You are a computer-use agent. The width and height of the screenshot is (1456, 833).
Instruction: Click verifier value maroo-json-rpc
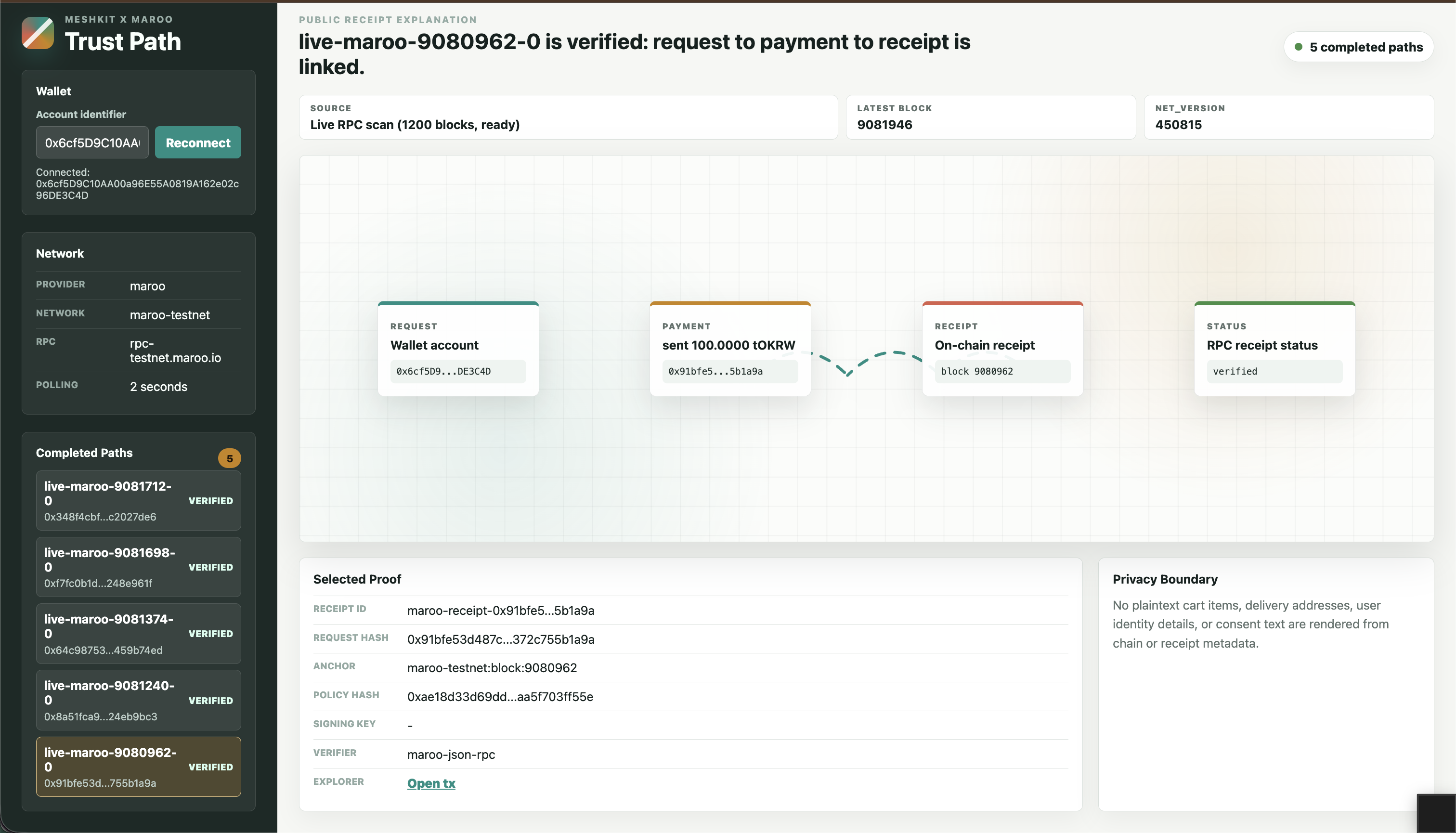[x=451, y=754]
